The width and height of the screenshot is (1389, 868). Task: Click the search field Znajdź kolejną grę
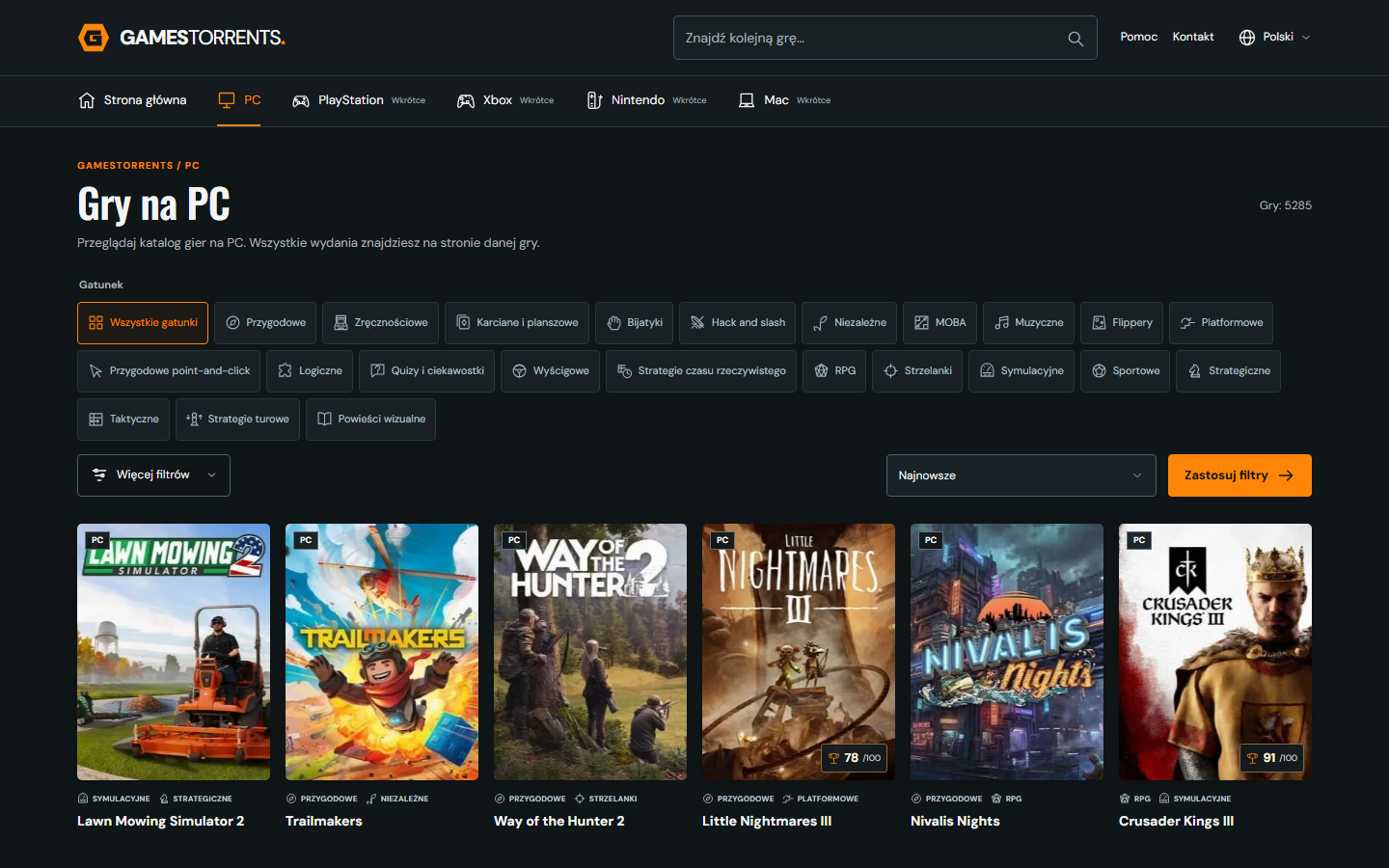click(885, 38)
